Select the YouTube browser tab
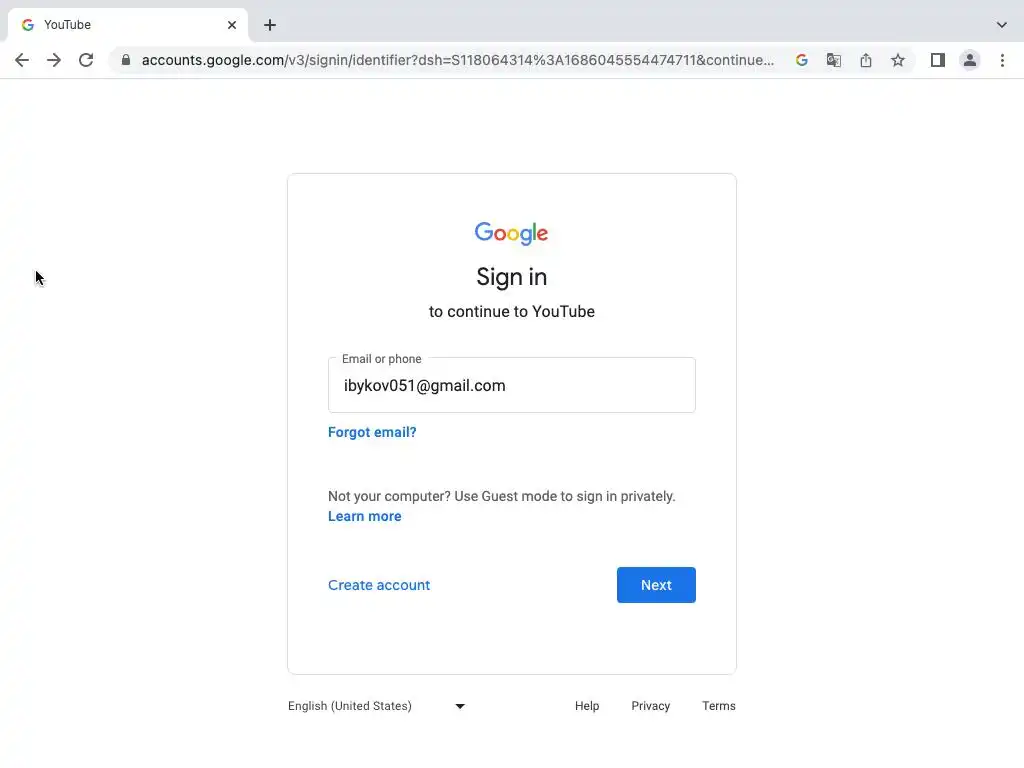This screenshot has width=1024, height=768. tap(120, 25)
